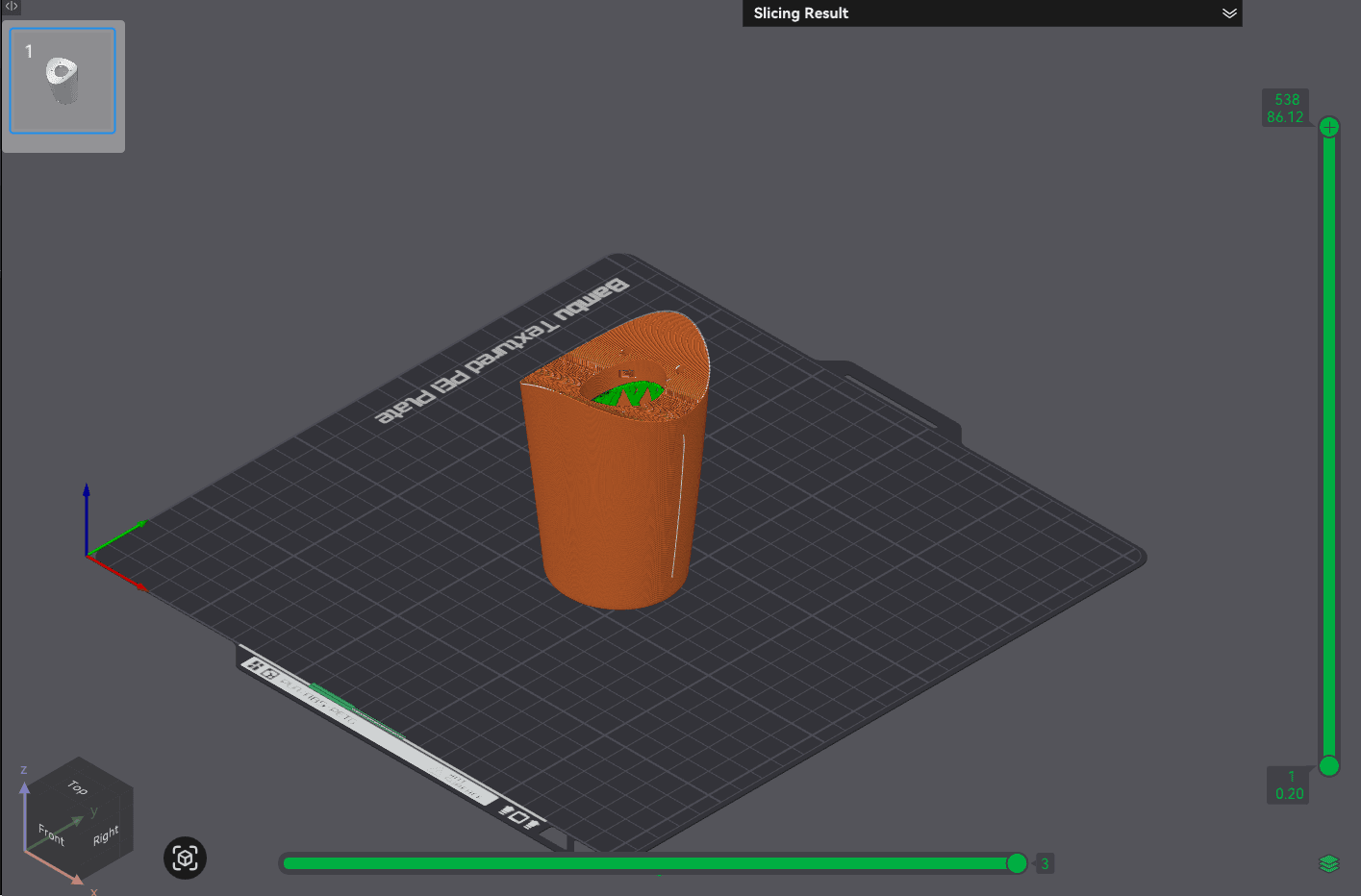1361x896 pixels.
Task: Click the step count field showing 3
Action: 1045,863
